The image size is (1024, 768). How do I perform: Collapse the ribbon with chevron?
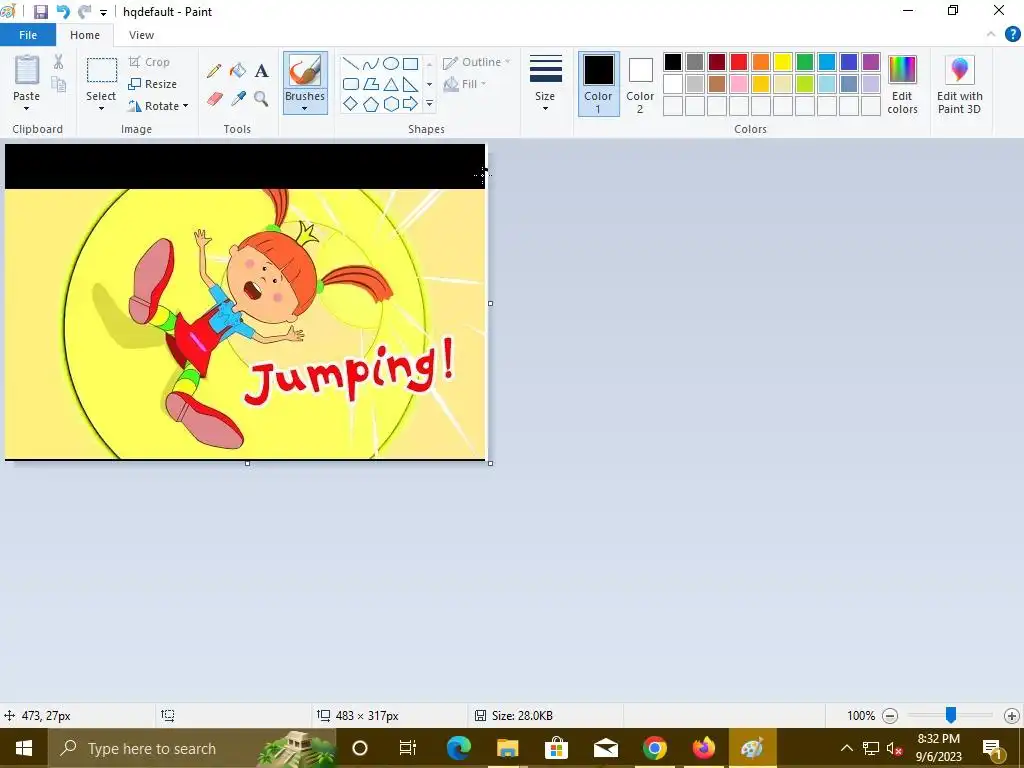point(991,34)
